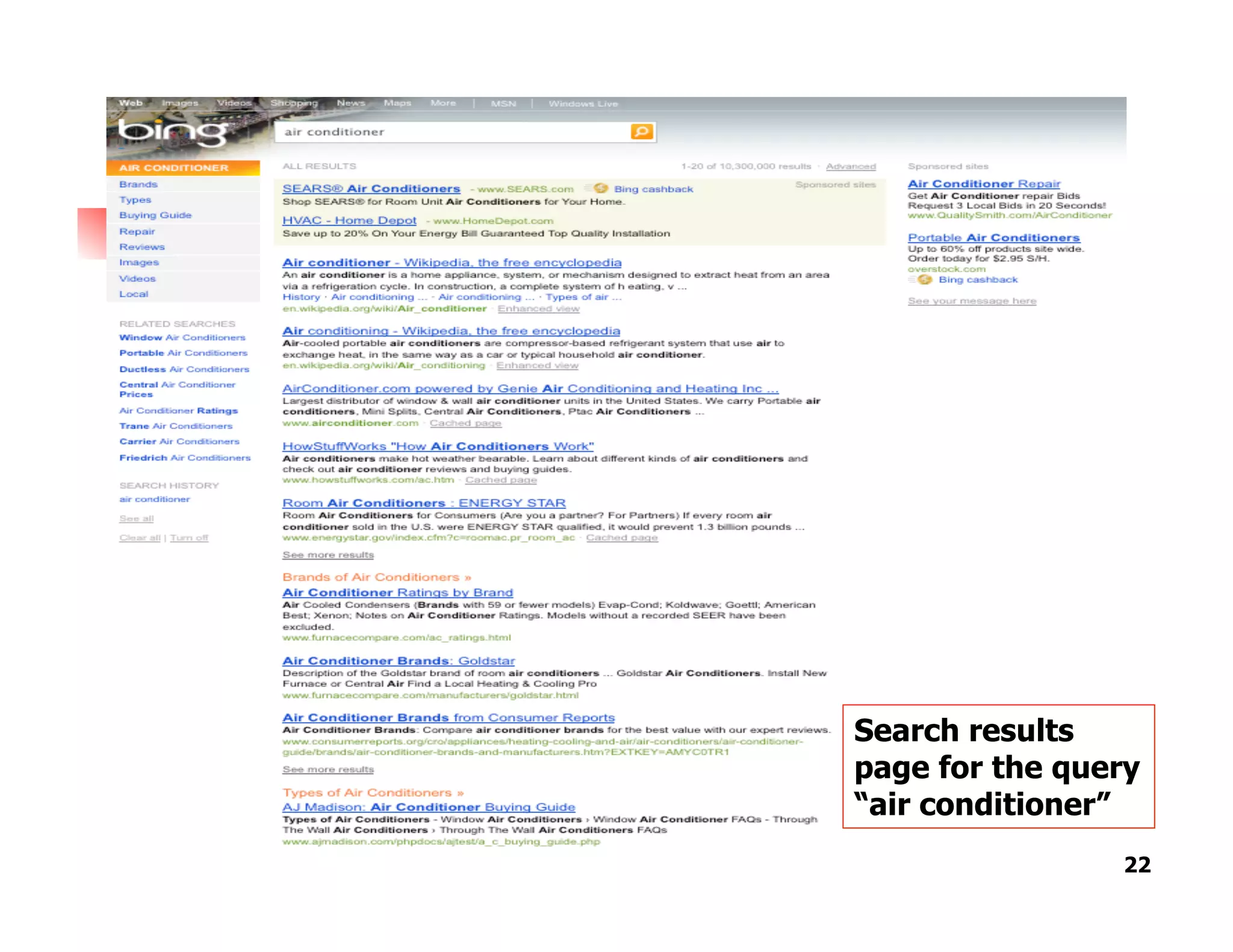Open Air Conditioner Brands: Goldstar result
Viewport: 1233px width, 952px height.
tap(399, 661)
